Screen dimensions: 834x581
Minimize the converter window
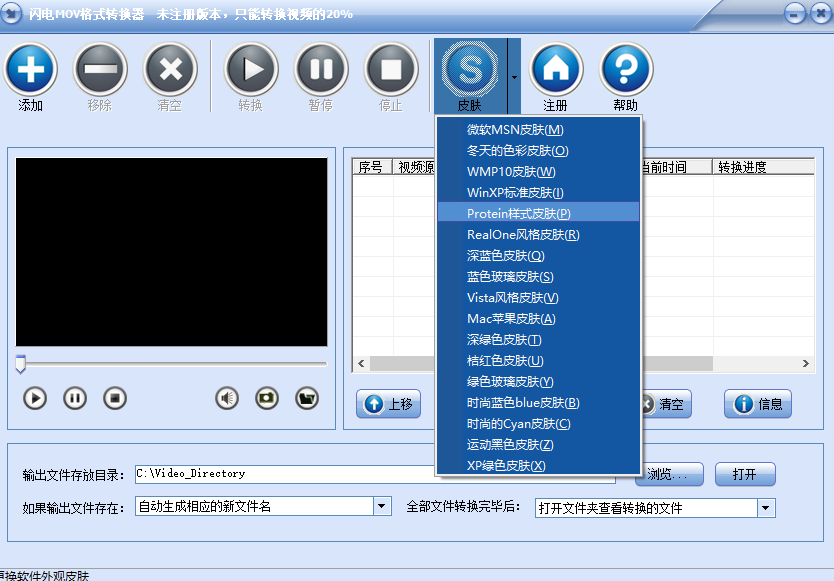(x=795, y=14)
